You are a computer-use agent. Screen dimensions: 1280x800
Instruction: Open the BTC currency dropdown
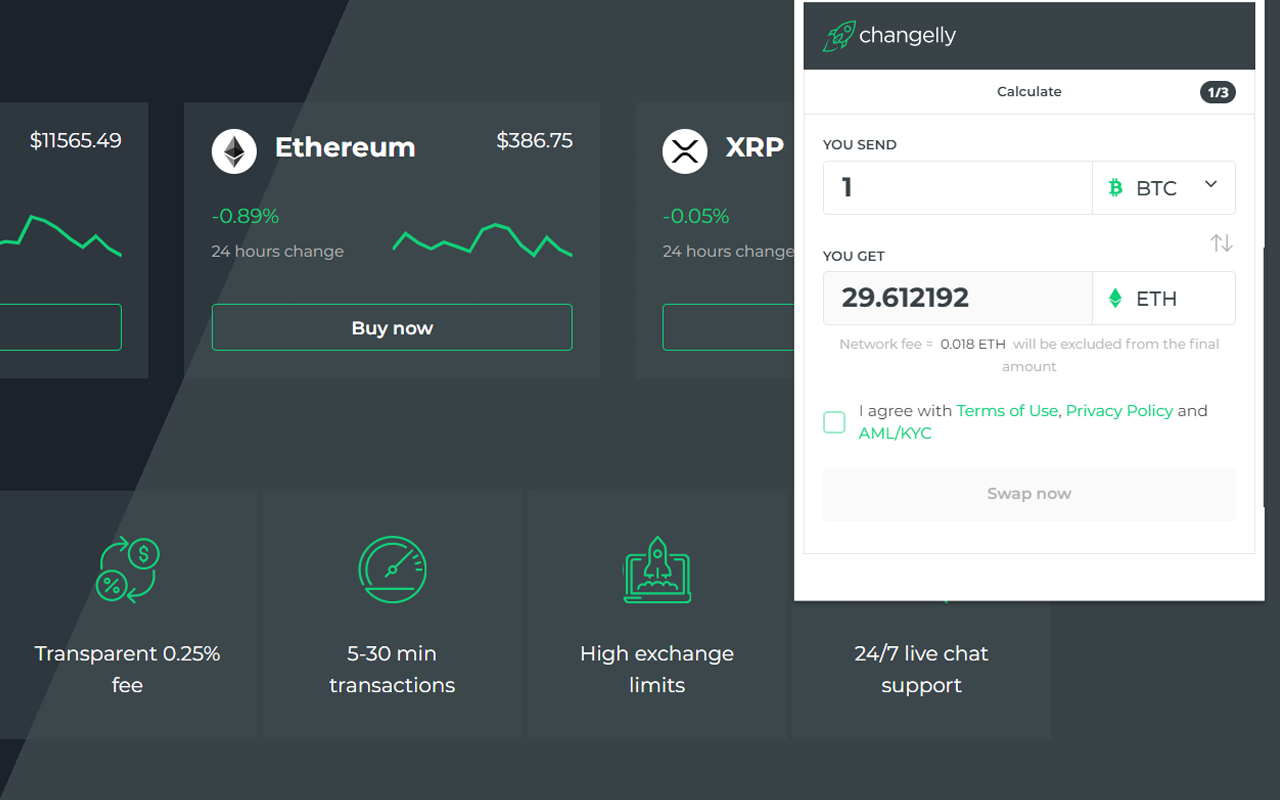coord(1209,187)
